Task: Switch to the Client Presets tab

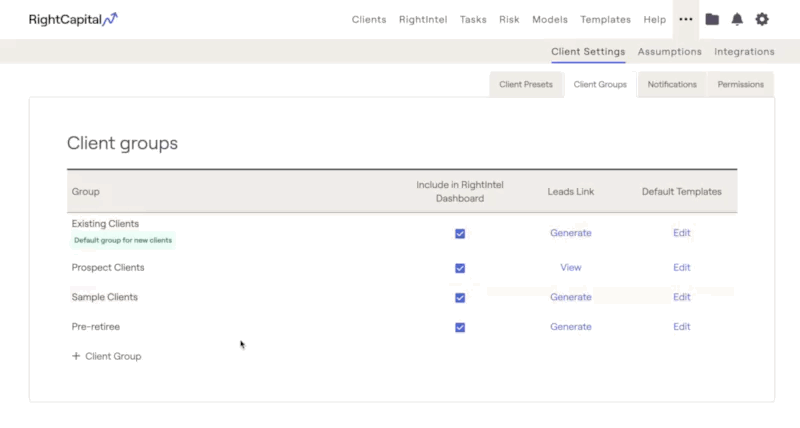Action: pos(526,84)
